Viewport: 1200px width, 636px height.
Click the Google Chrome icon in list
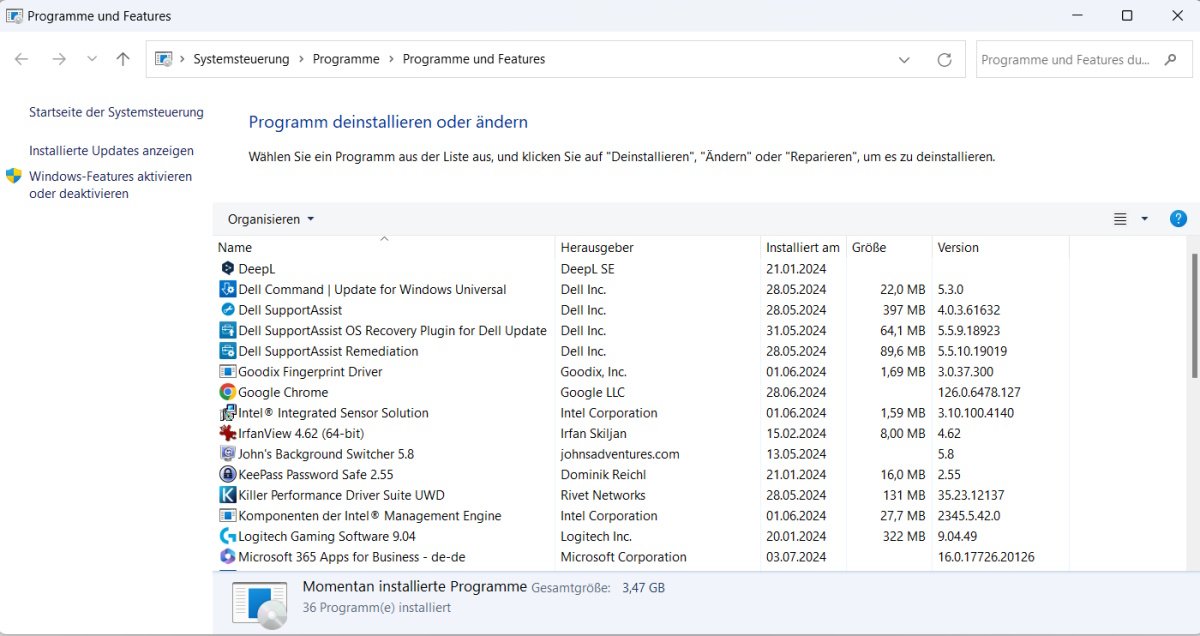tap(227, 393)
